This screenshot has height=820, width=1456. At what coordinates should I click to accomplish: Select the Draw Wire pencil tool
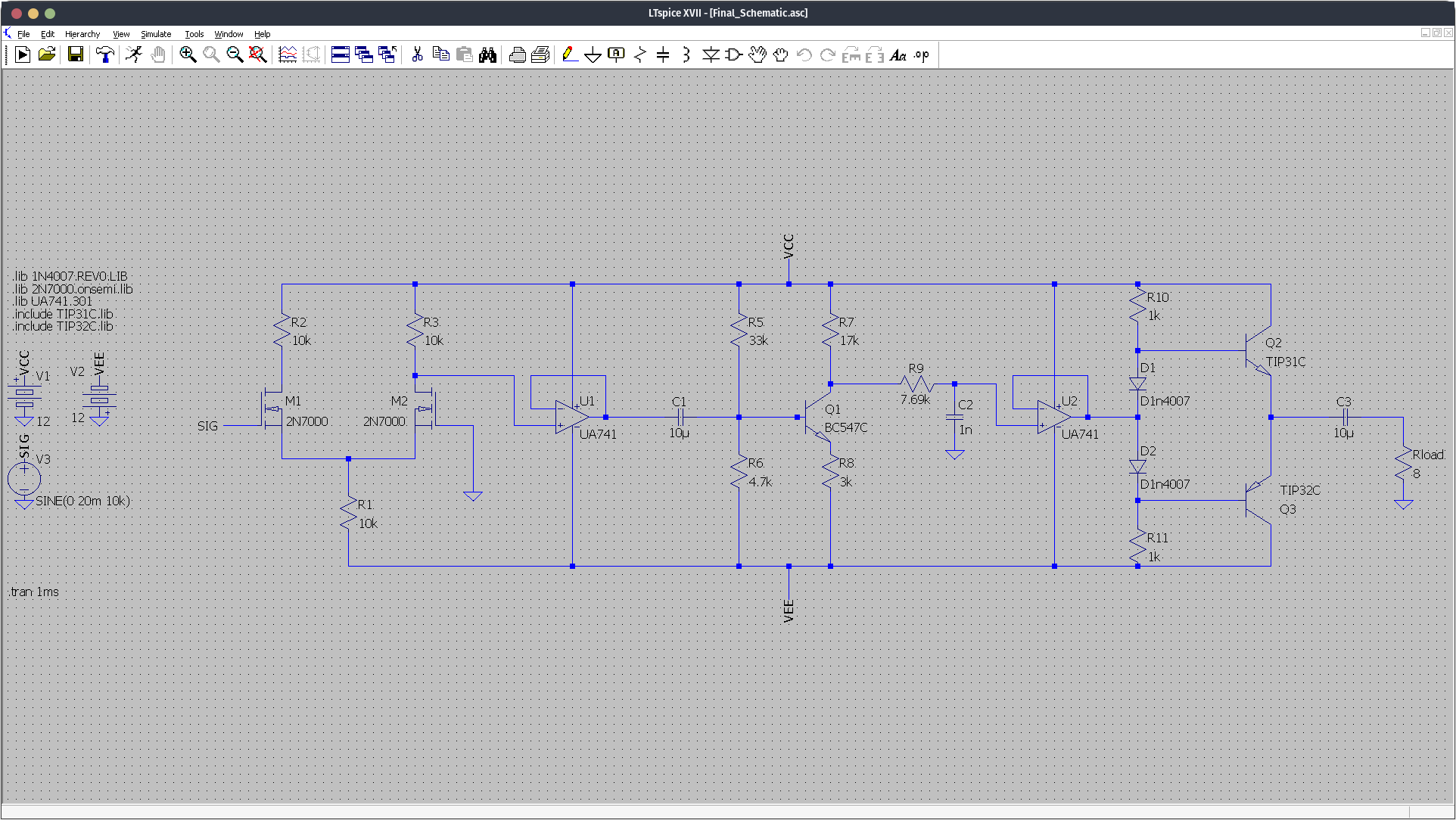click(x=570, y=54)
